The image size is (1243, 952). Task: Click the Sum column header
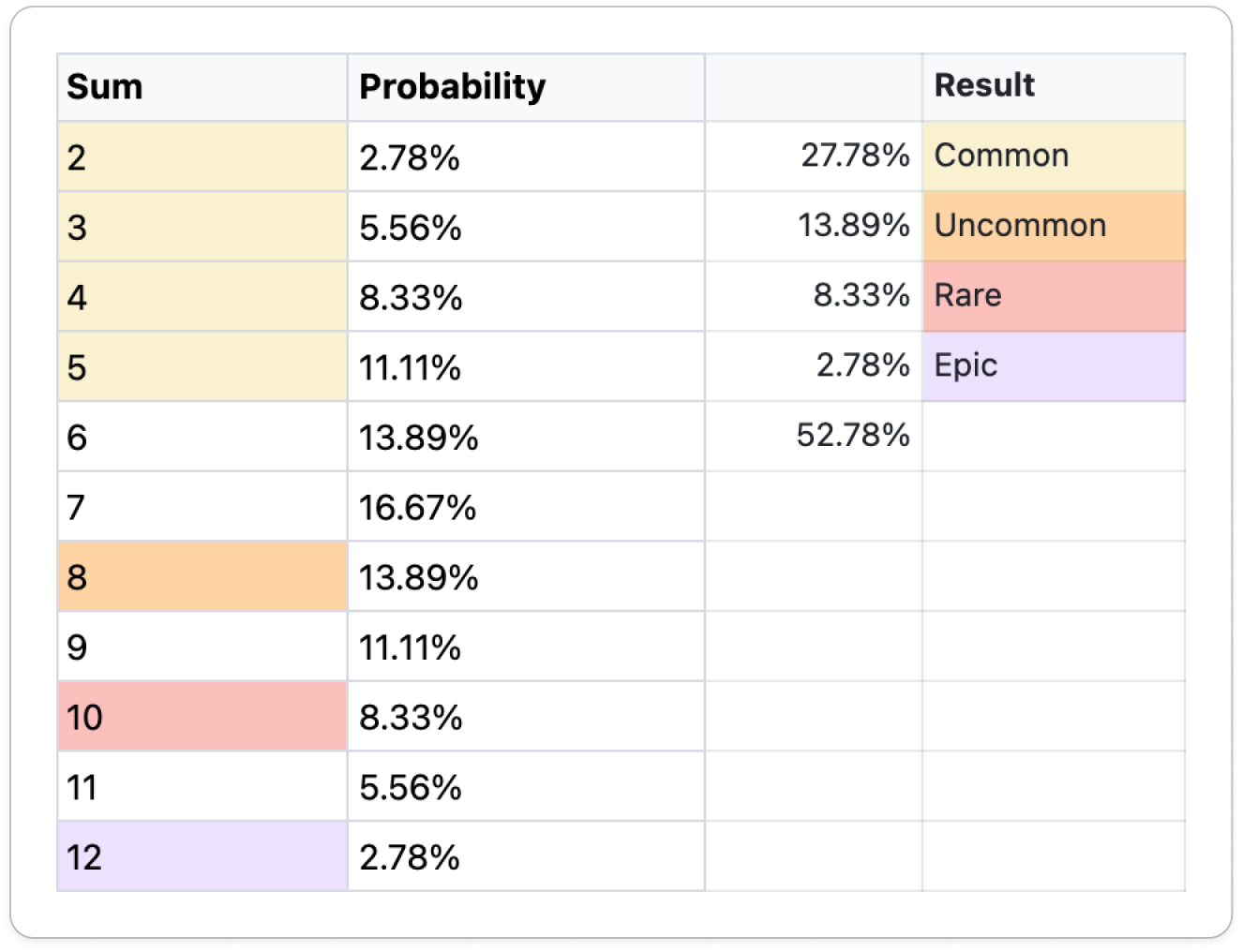(x=202, y=87)
